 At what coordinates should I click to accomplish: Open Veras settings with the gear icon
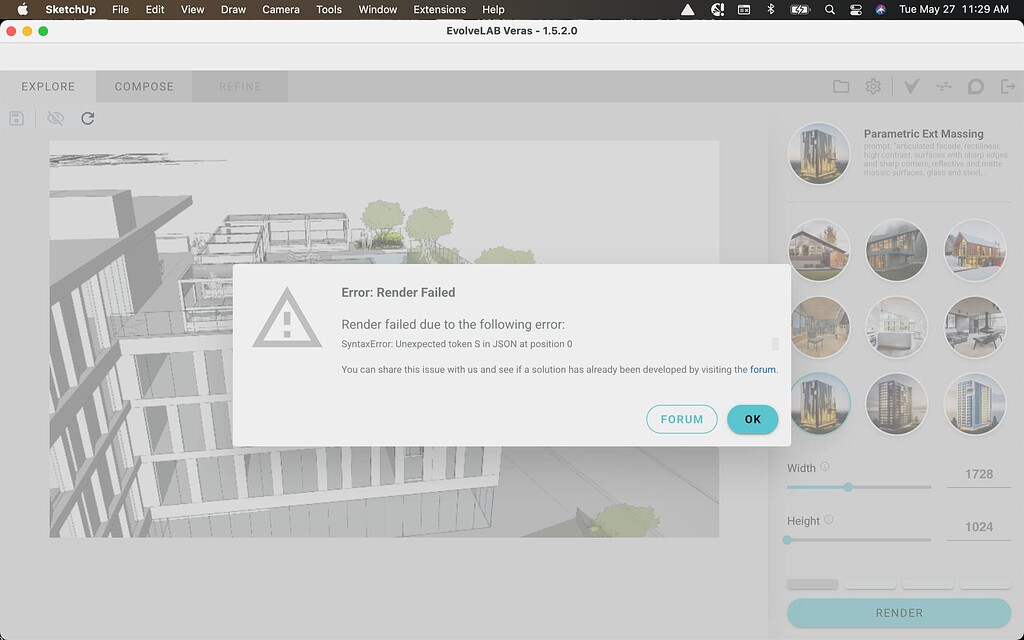coord(873,86)
